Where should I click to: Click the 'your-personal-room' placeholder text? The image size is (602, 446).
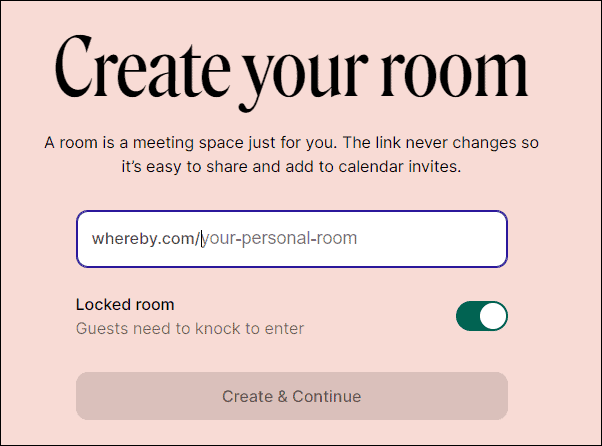point(280,239)
